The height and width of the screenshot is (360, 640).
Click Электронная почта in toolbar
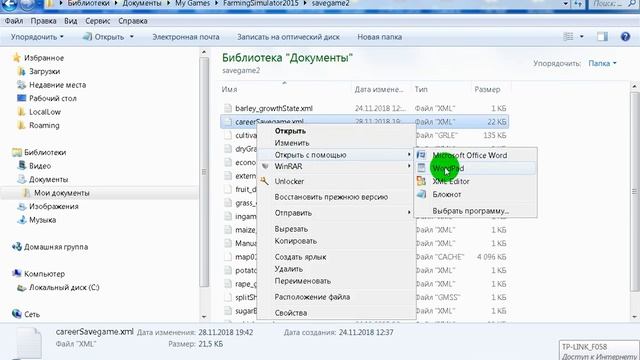coord(186,37)
